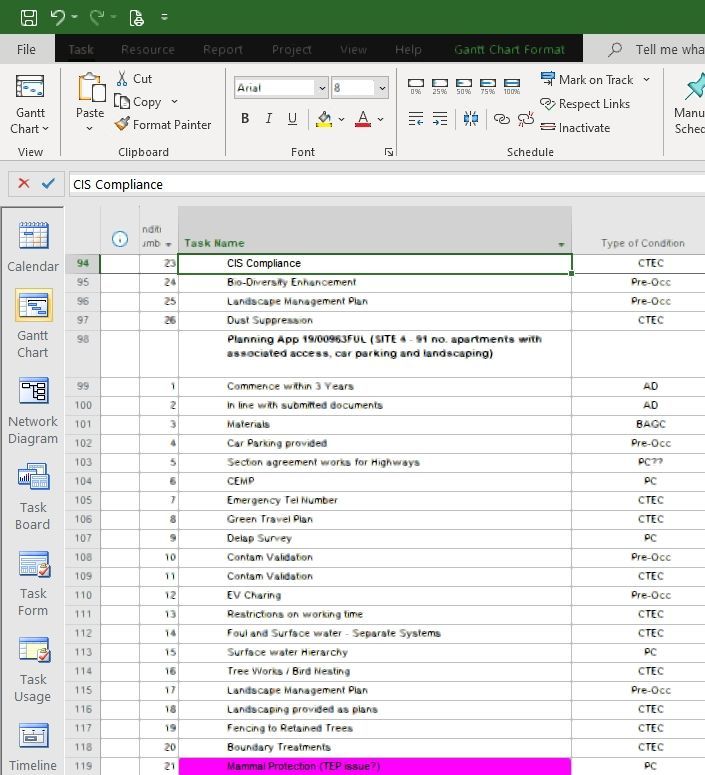Viewport: 705px width, 775px height.
Task: Open the Task Name column filter arrow
Action: tap(561, 244)
